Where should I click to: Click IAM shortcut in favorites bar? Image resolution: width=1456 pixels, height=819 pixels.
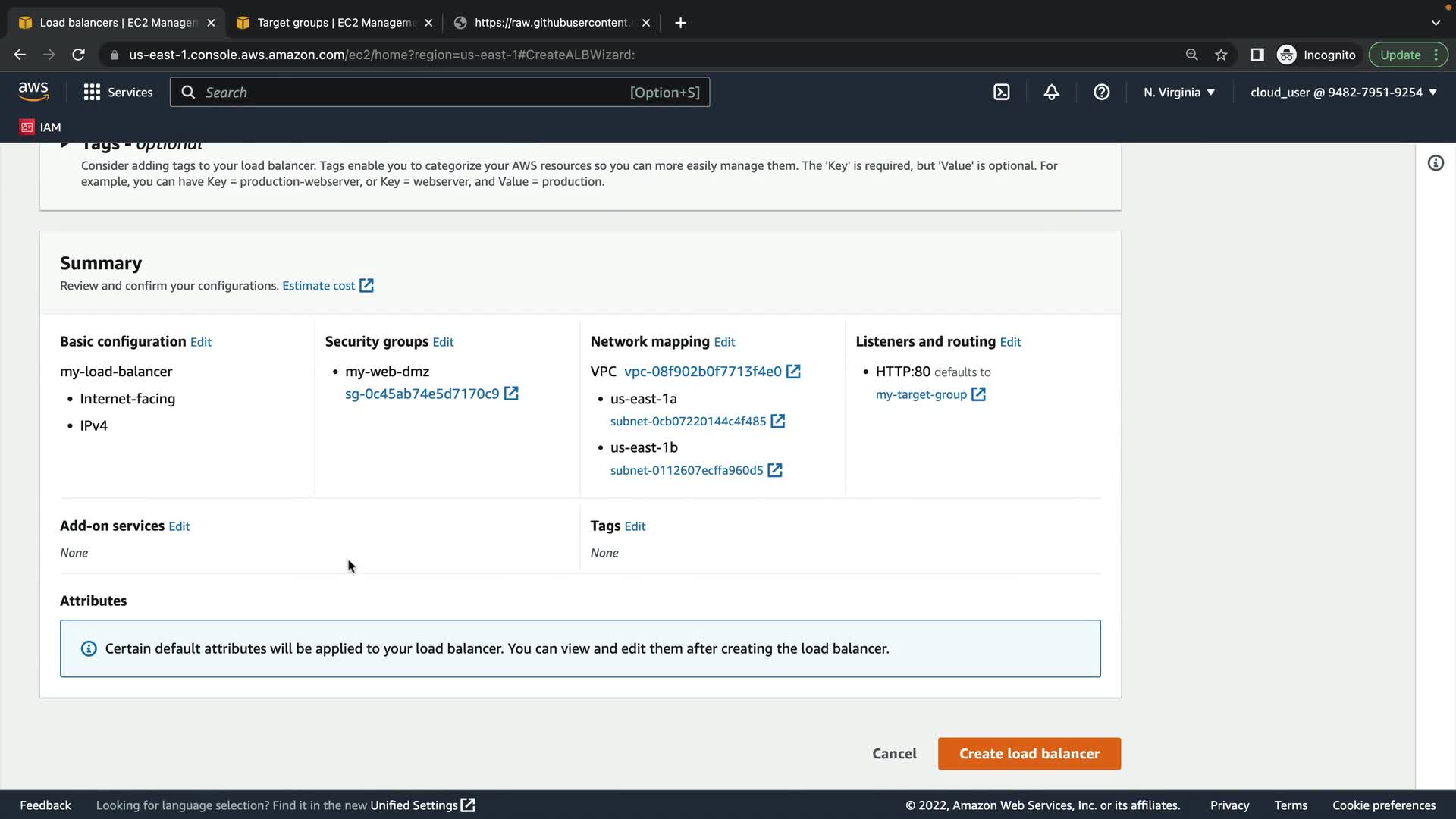point(40,127)
